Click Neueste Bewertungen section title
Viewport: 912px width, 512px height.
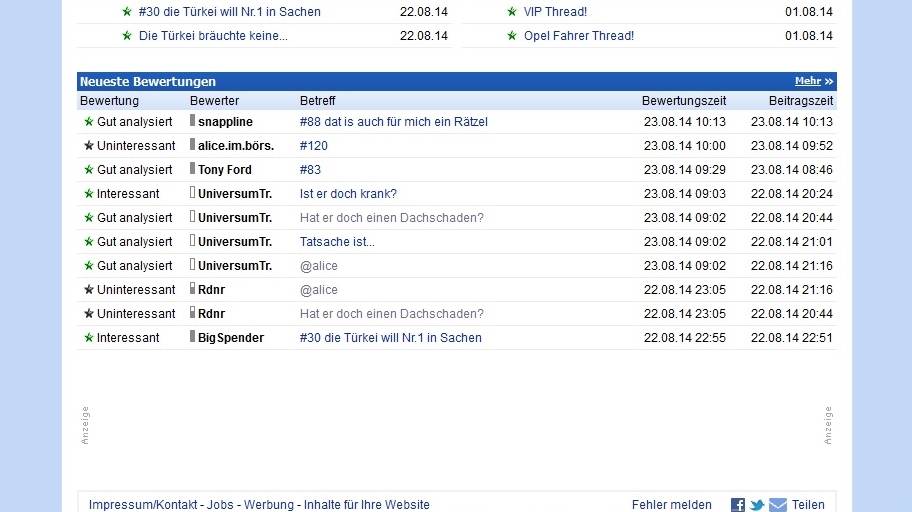point(148,81)
